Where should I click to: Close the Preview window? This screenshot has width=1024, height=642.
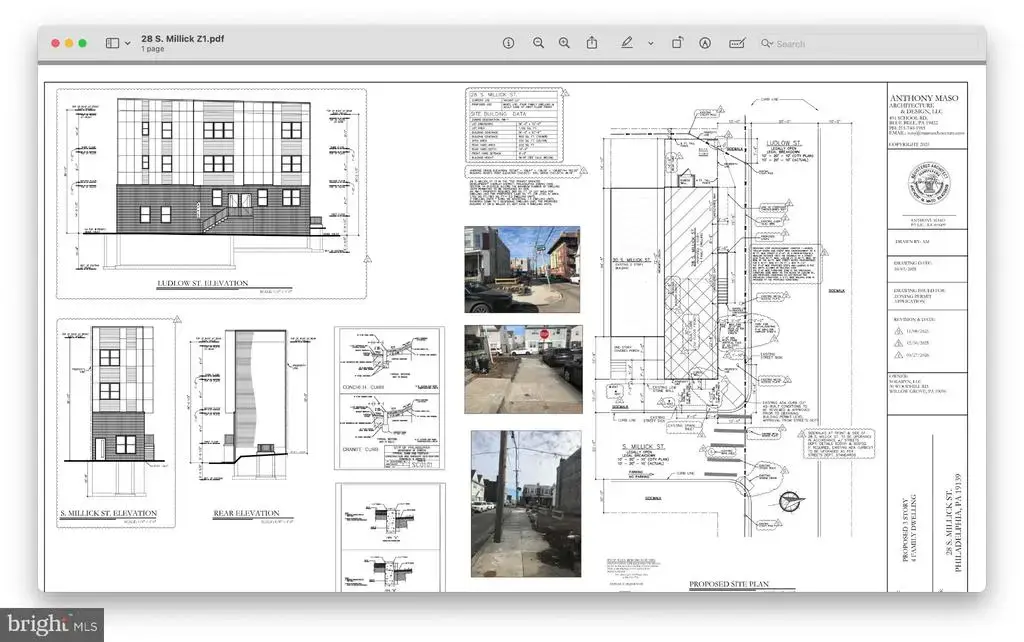click(56, 43)
